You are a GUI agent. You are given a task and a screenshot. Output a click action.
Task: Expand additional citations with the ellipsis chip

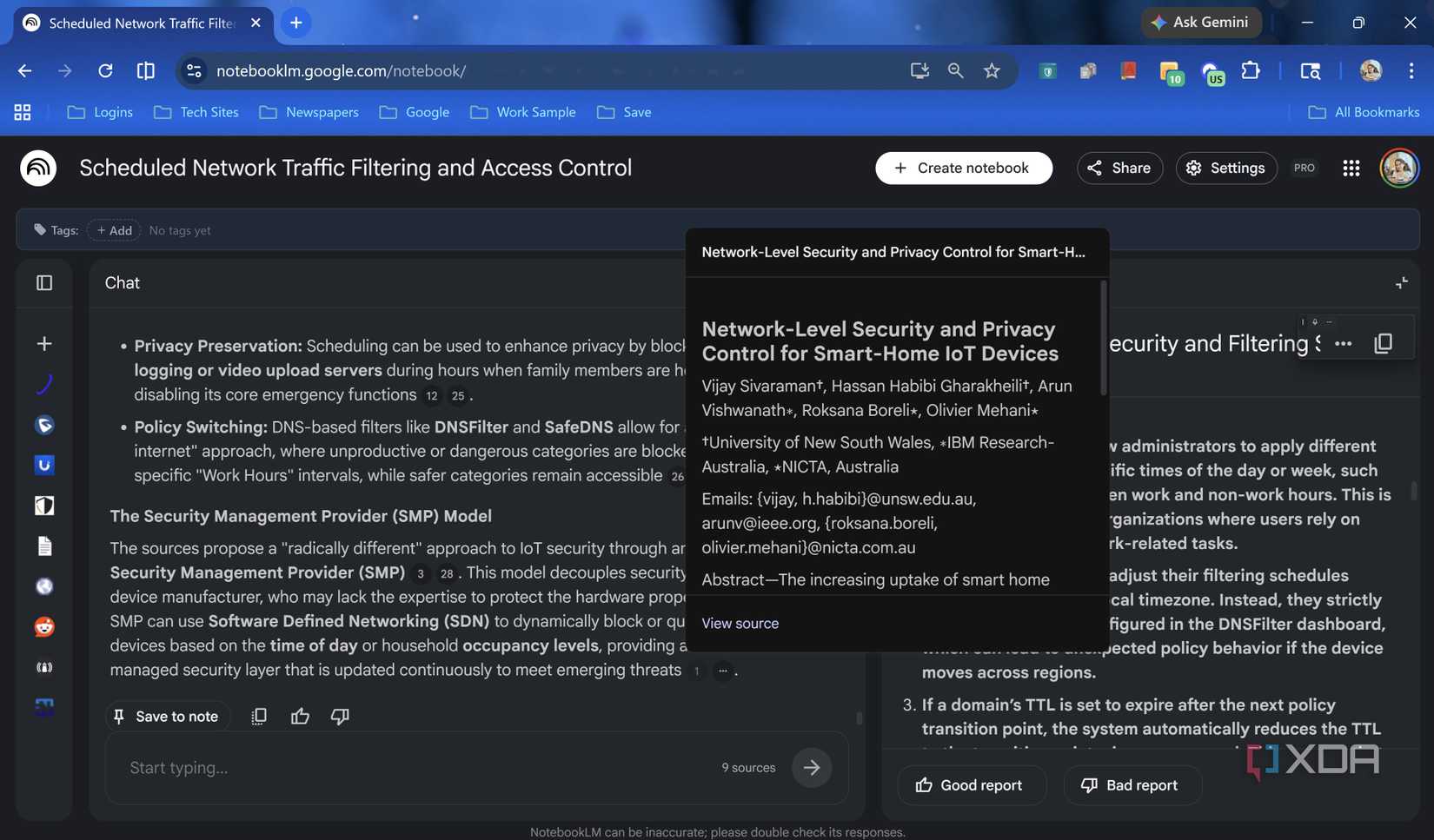[722, 671]
